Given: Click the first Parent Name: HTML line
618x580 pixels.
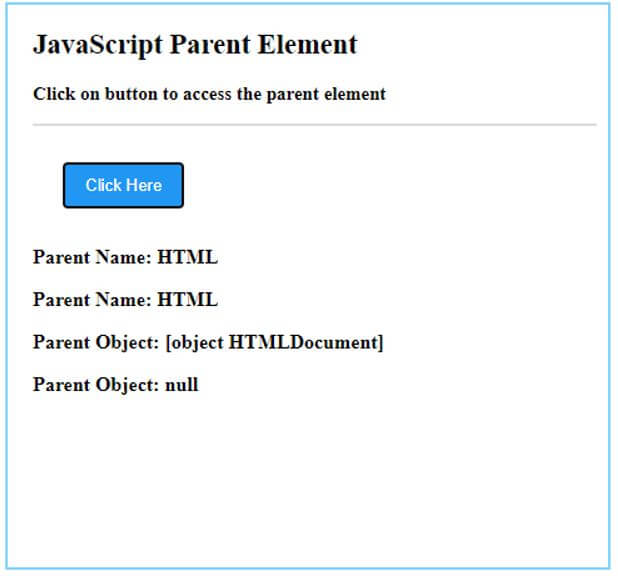Looking at the screenshot, I should tap(125, 257).
